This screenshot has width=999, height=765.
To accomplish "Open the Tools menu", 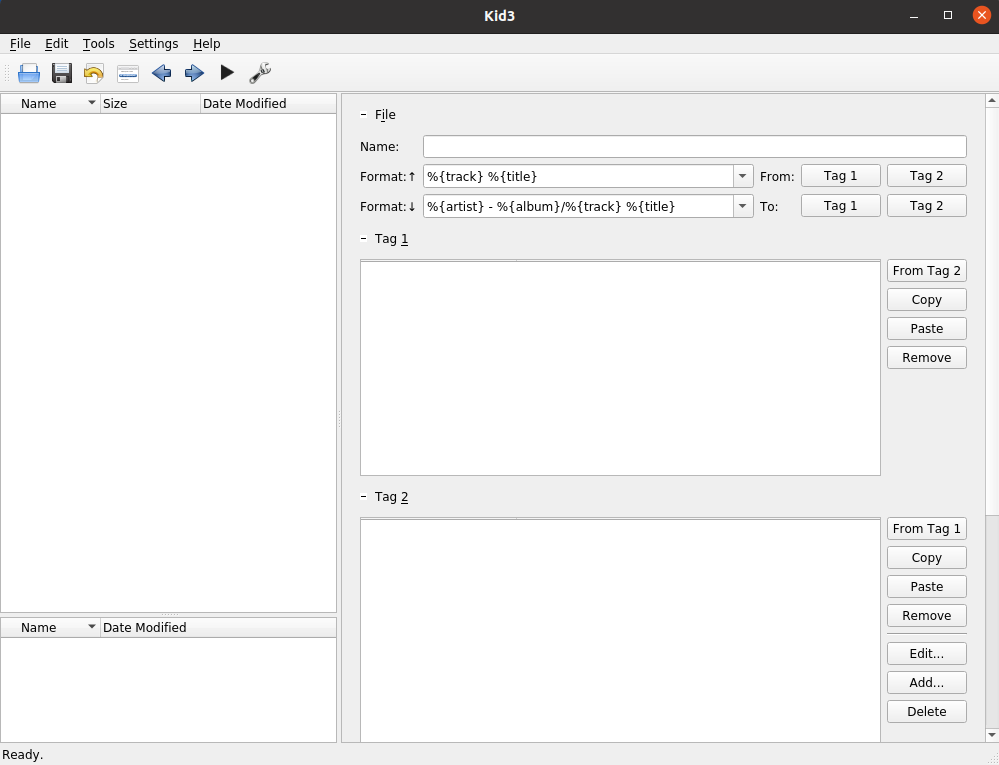I will [x=97, y=43].
